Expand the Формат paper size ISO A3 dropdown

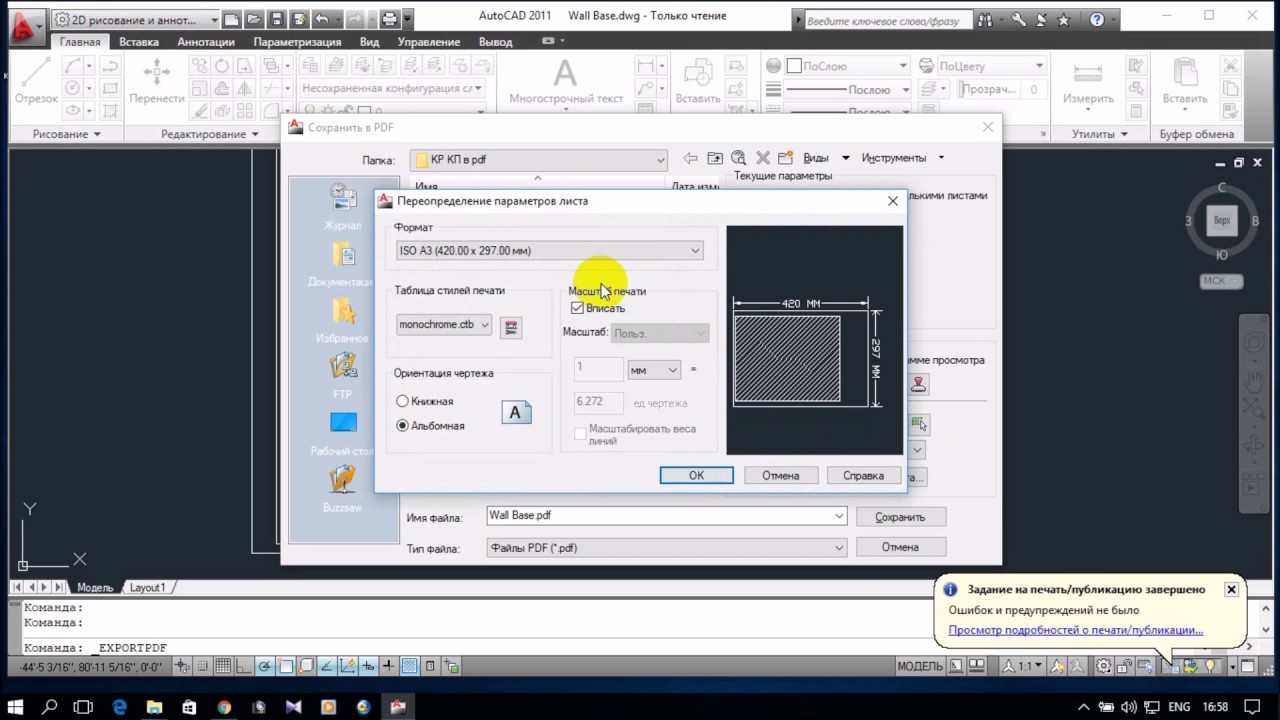pos(549,250)
